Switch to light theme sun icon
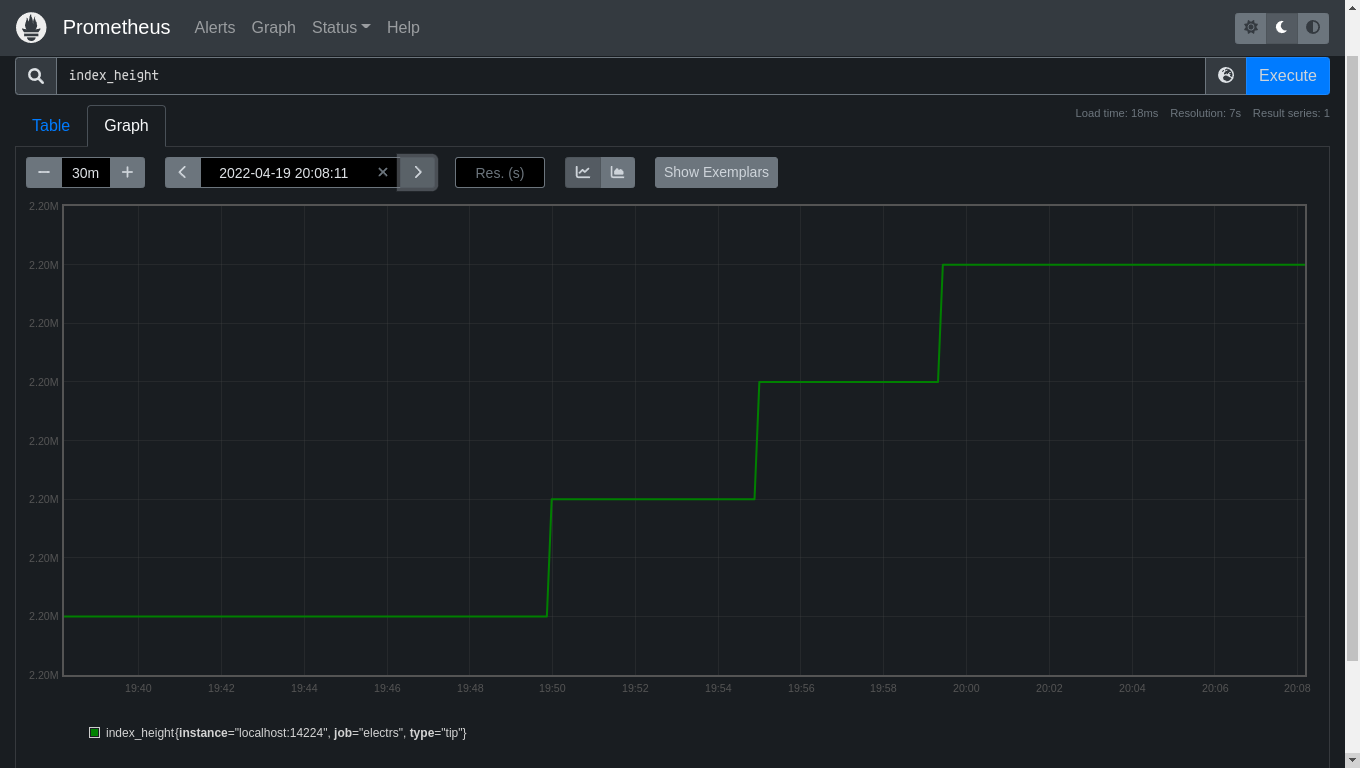The image size is (1360, 768). 1251,28
